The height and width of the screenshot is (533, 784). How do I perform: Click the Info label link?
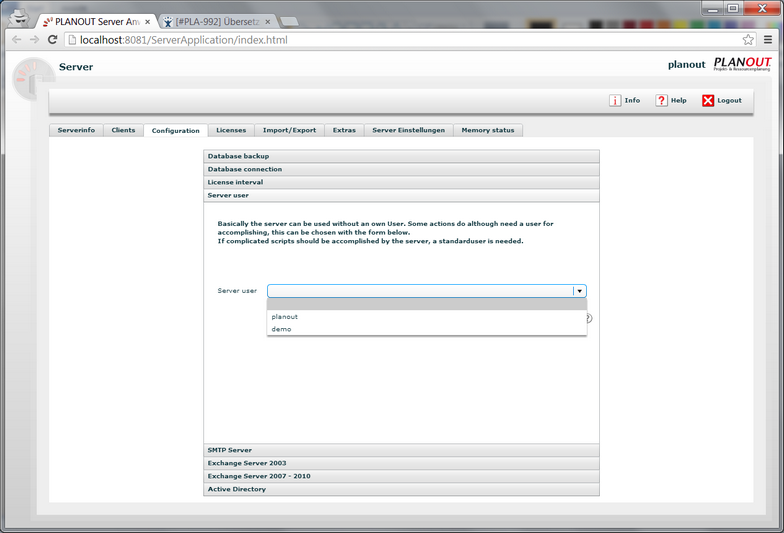tap(632, 100)
